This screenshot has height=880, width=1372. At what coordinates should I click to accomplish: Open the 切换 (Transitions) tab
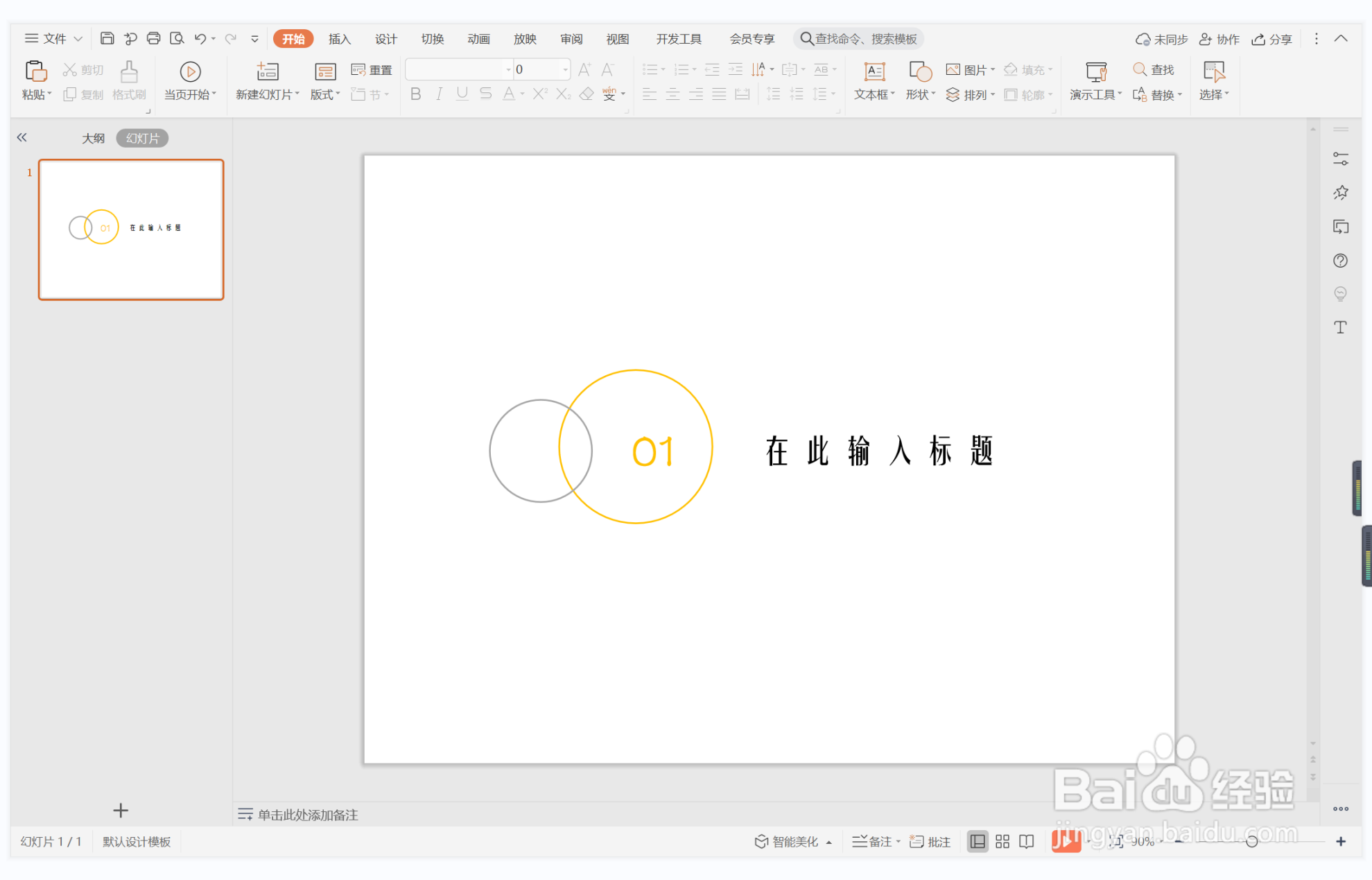[433, 39]
